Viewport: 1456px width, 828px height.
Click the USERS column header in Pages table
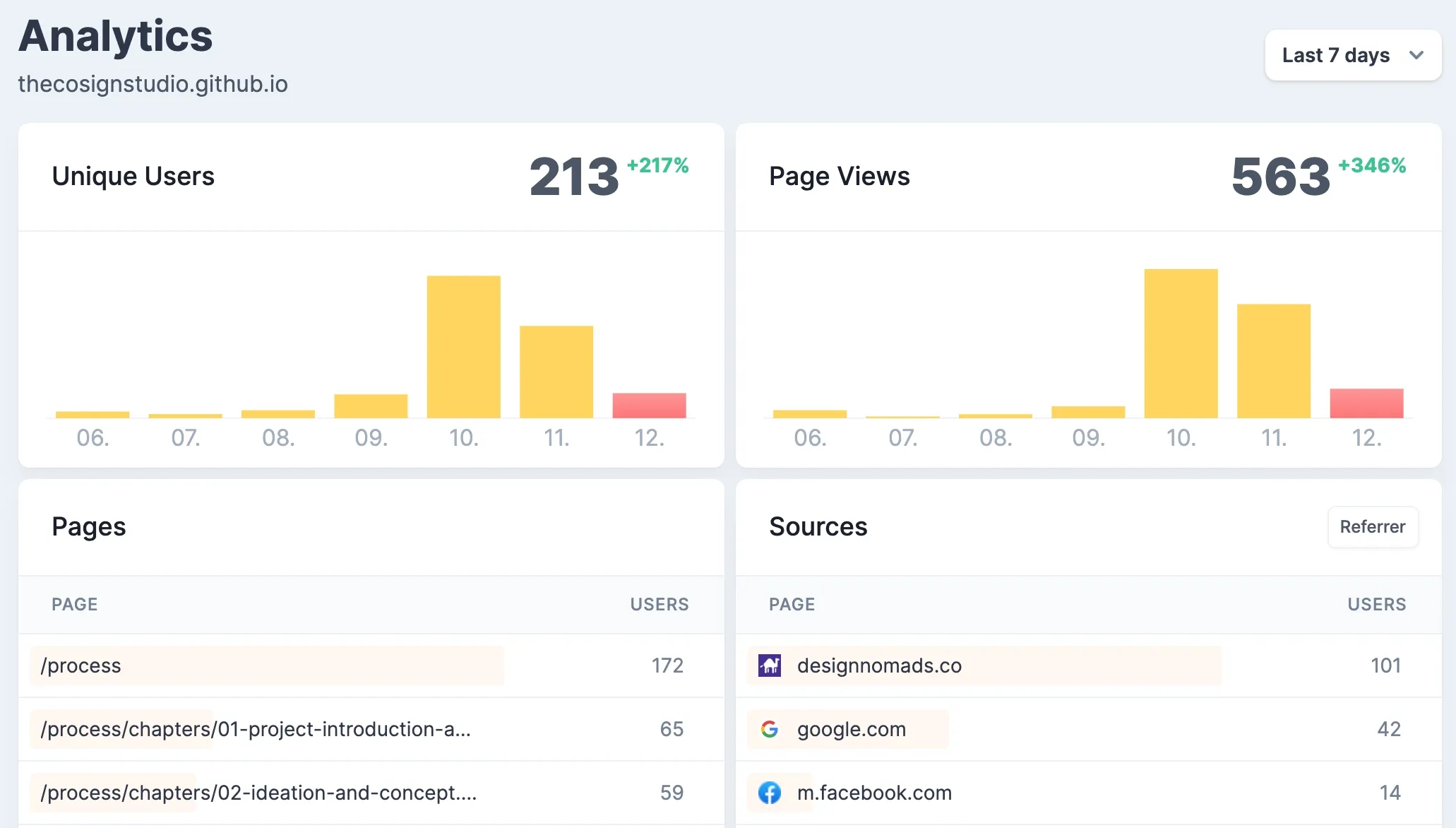click(x=659, y=605)
